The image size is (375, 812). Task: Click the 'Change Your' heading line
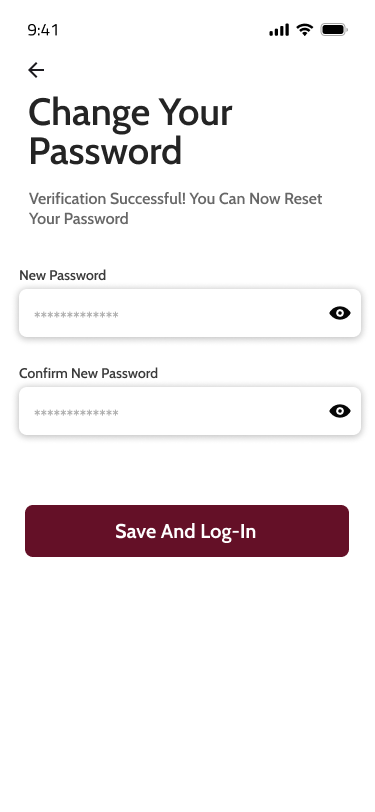coord(130,112)
